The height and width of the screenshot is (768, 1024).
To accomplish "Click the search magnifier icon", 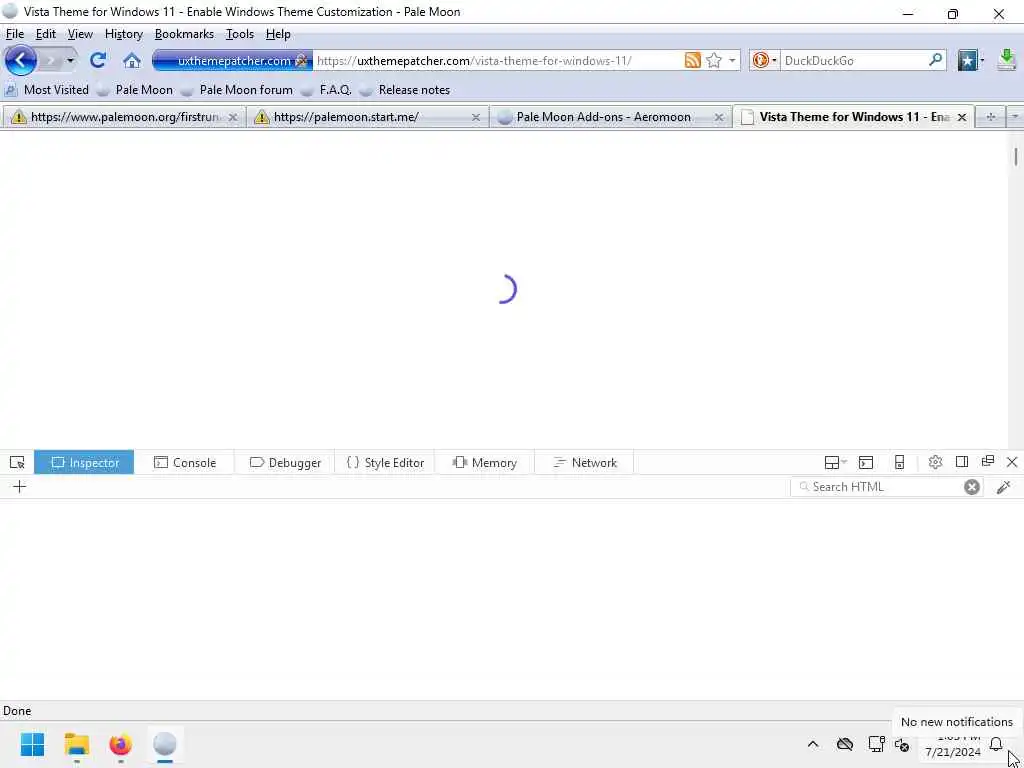I will click(935, 60).
